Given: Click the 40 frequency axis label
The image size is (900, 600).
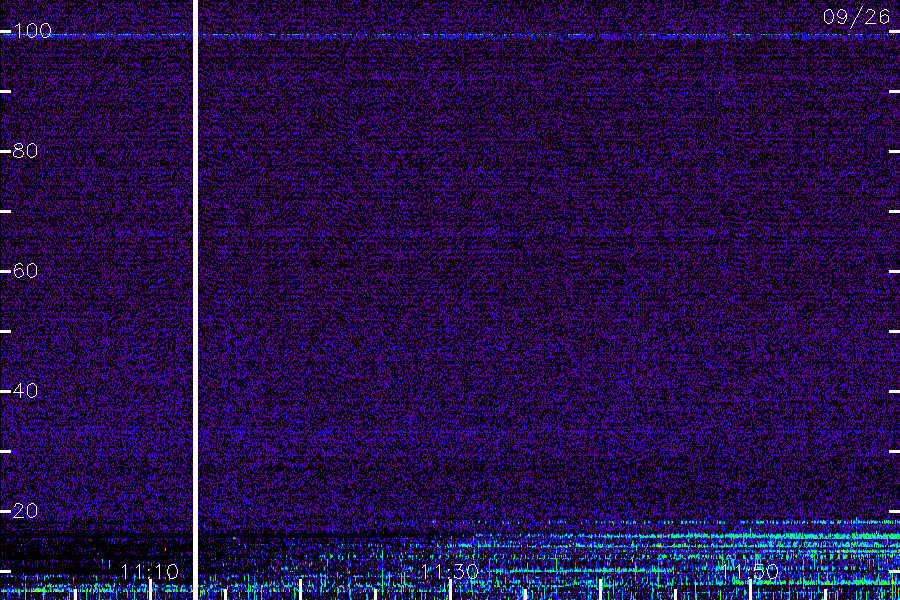Looking at the screenshot, I should point(25,391).
